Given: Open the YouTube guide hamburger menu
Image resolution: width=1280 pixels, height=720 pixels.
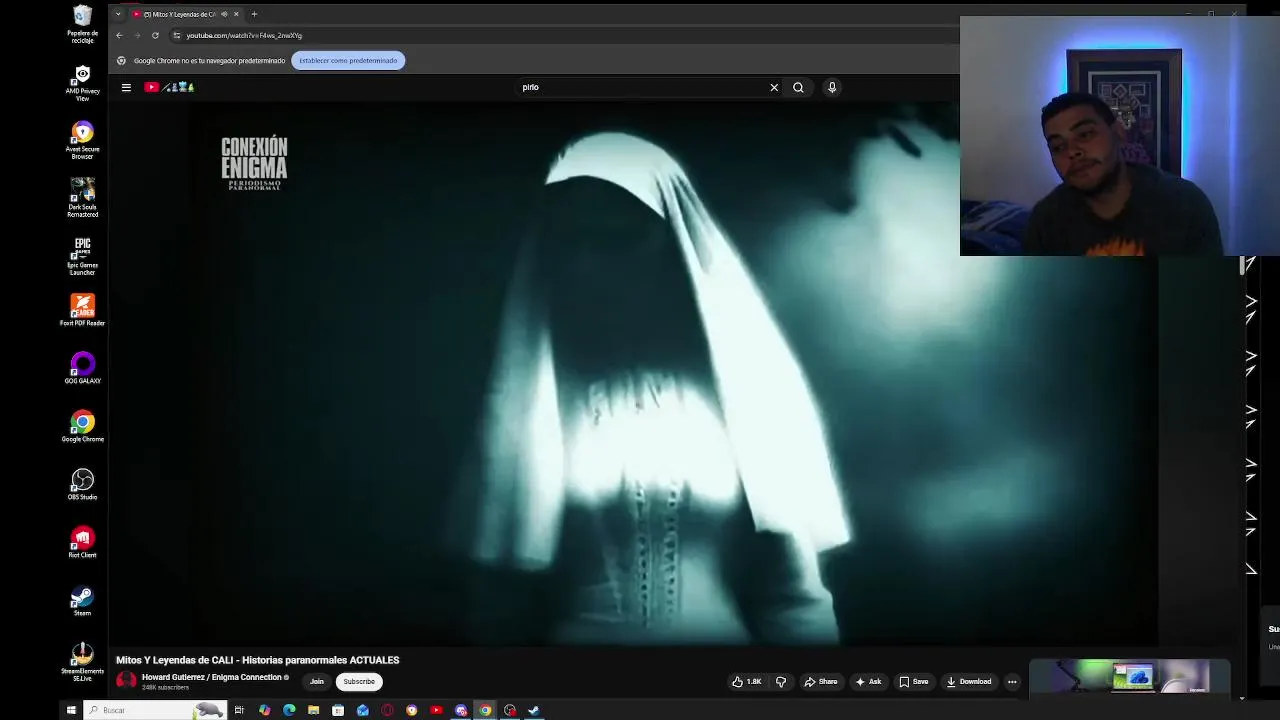Looking at the screenshot, I should 126,87.
